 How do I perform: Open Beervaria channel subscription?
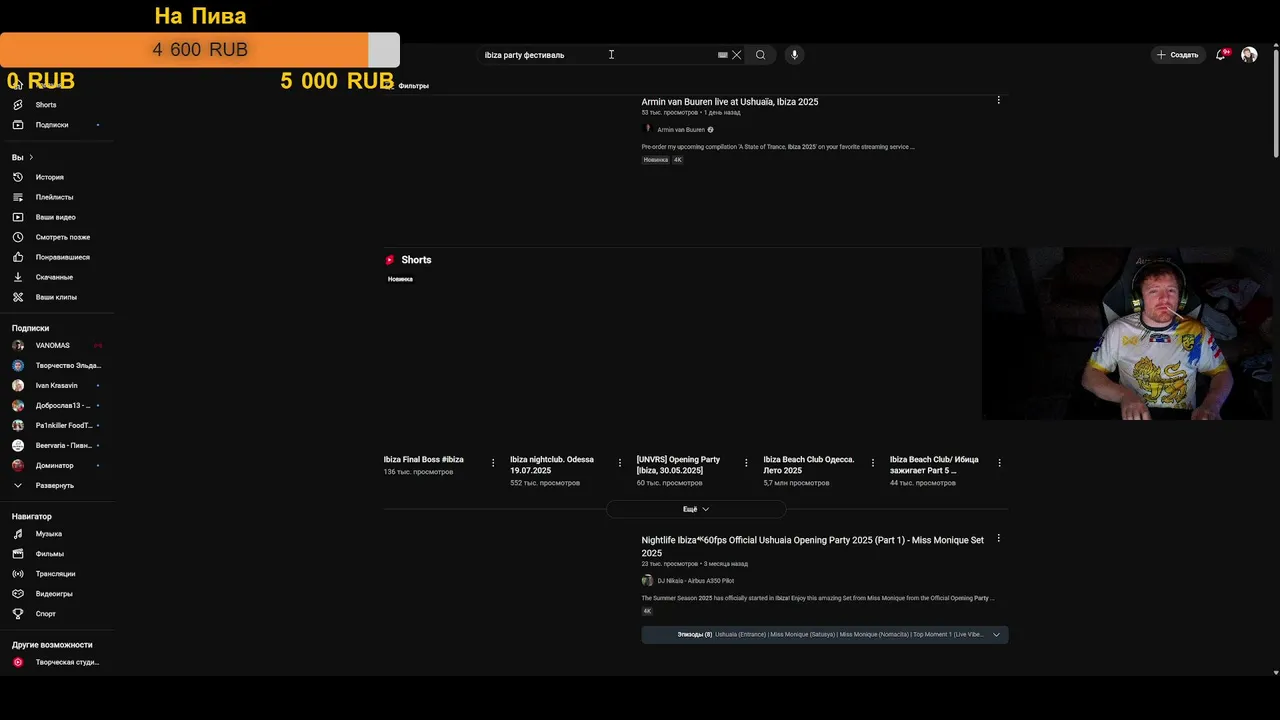tap(56, 445)
